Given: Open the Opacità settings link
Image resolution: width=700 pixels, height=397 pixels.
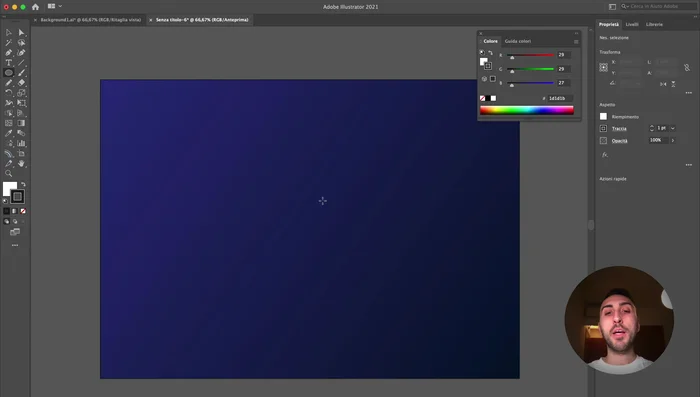Looking at the screenshot, I should [619, 141].
